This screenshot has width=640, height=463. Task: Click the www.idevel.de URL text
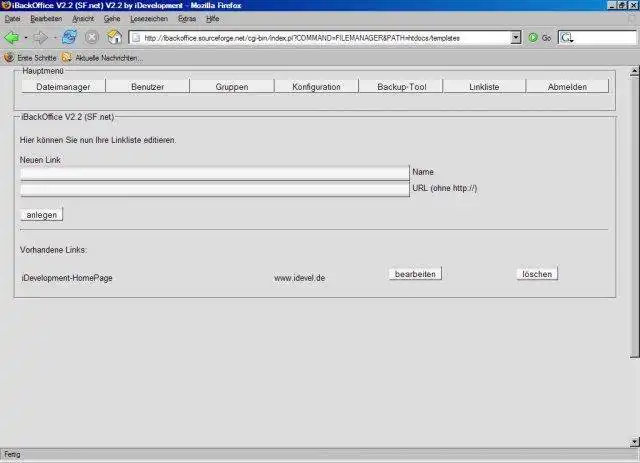coord(299,278)
